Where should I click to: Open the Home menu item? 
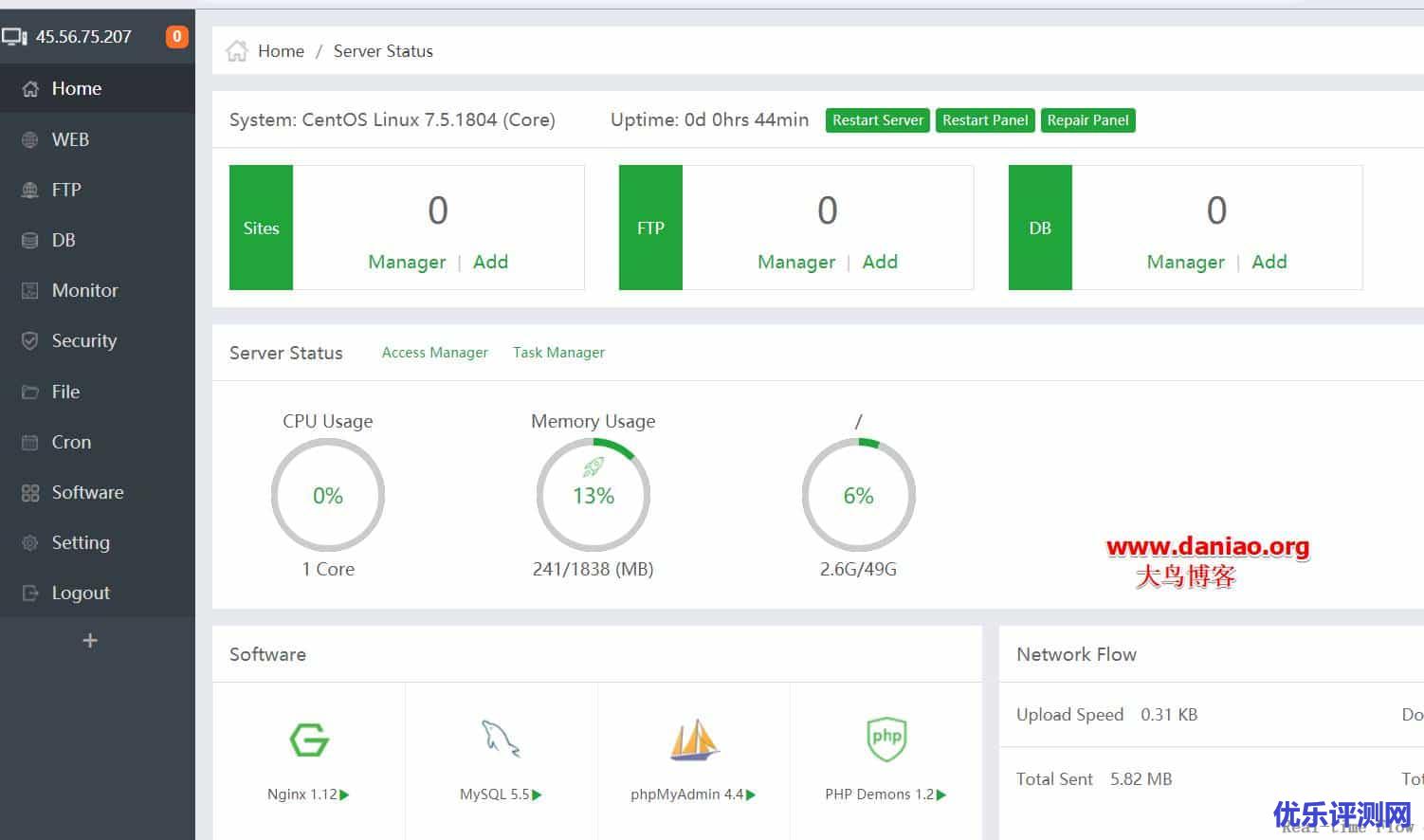[98, 88]
